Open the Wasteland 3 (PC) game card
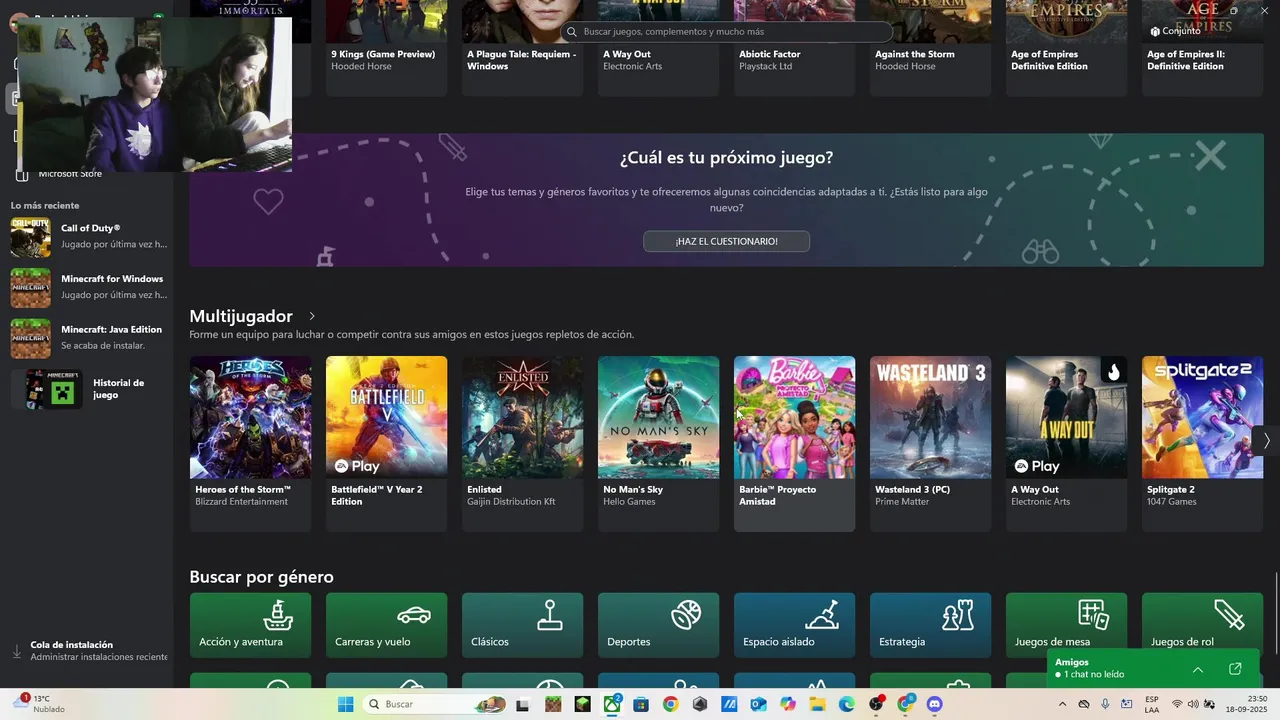This screenshot has height=720, width=1280. [x=930, y=443]
